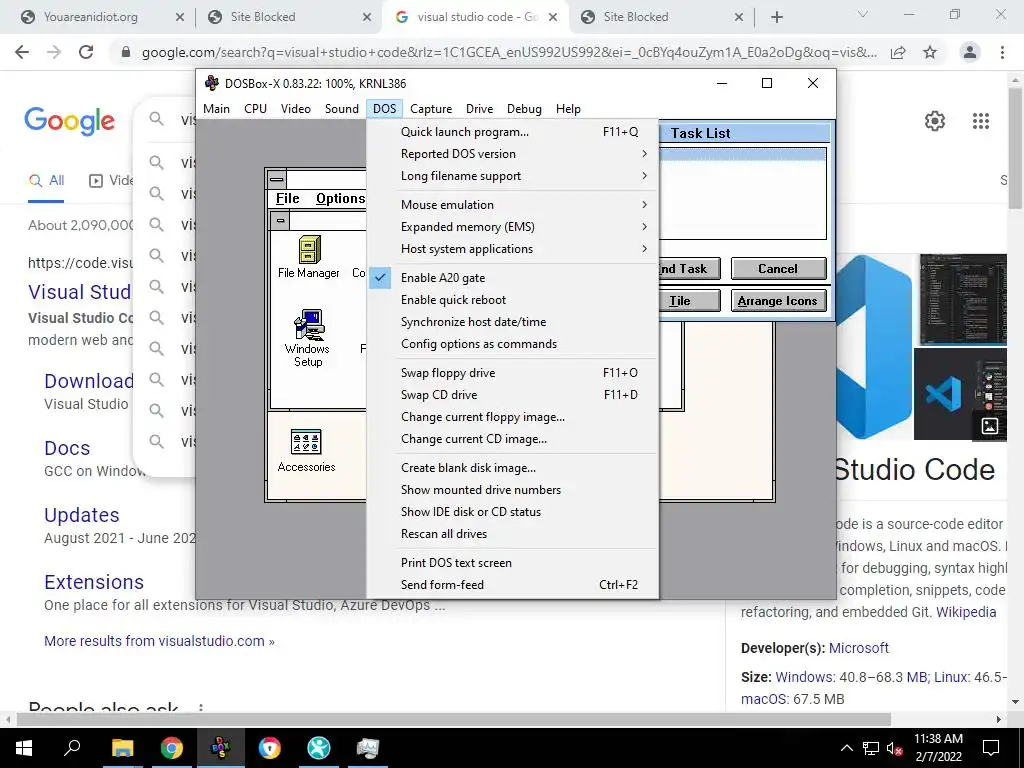Click the DOSBox-X taskbar icon

(221, 748)
